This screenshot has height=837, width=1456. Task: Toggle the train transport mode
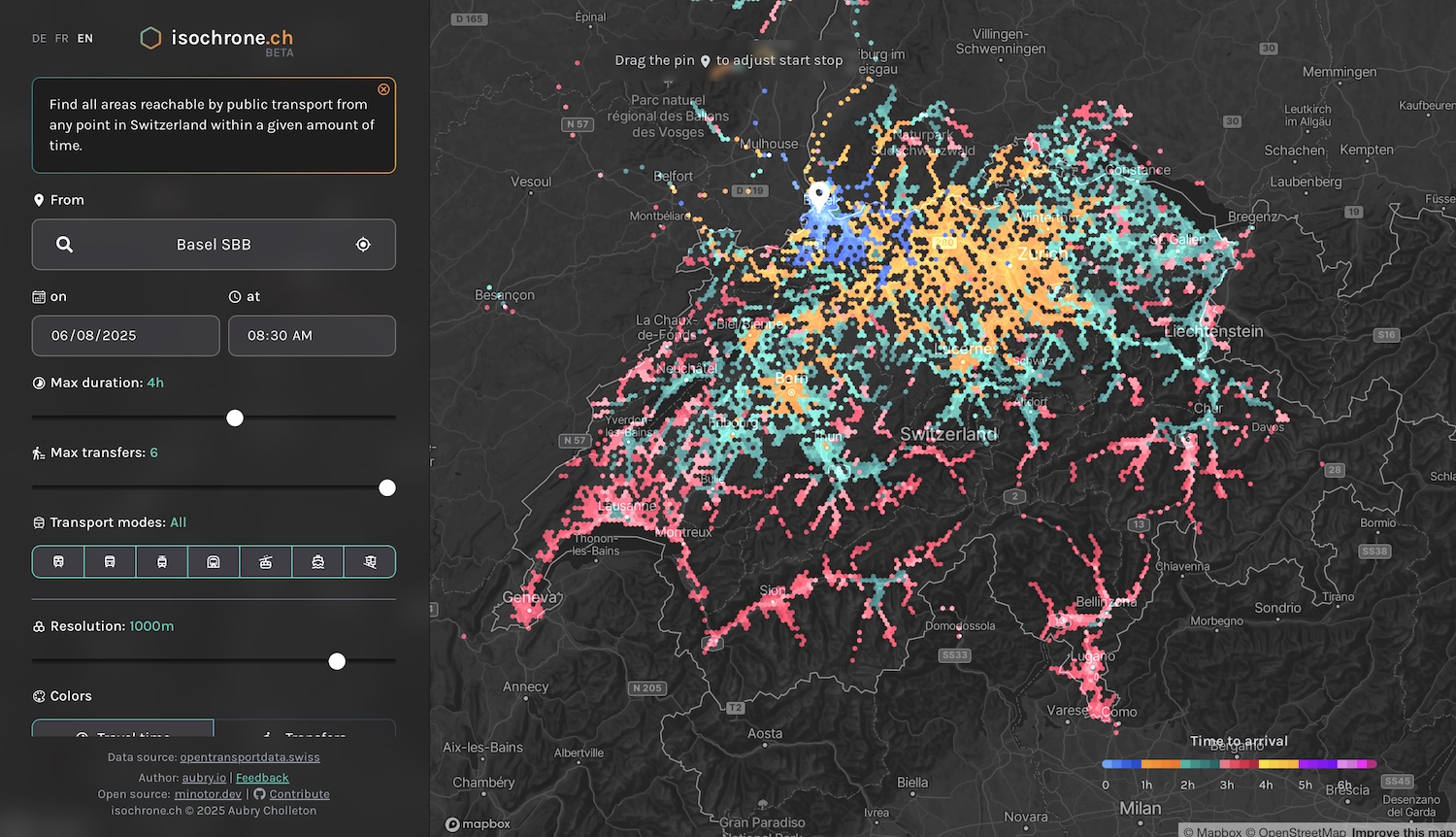coord(58,562)
